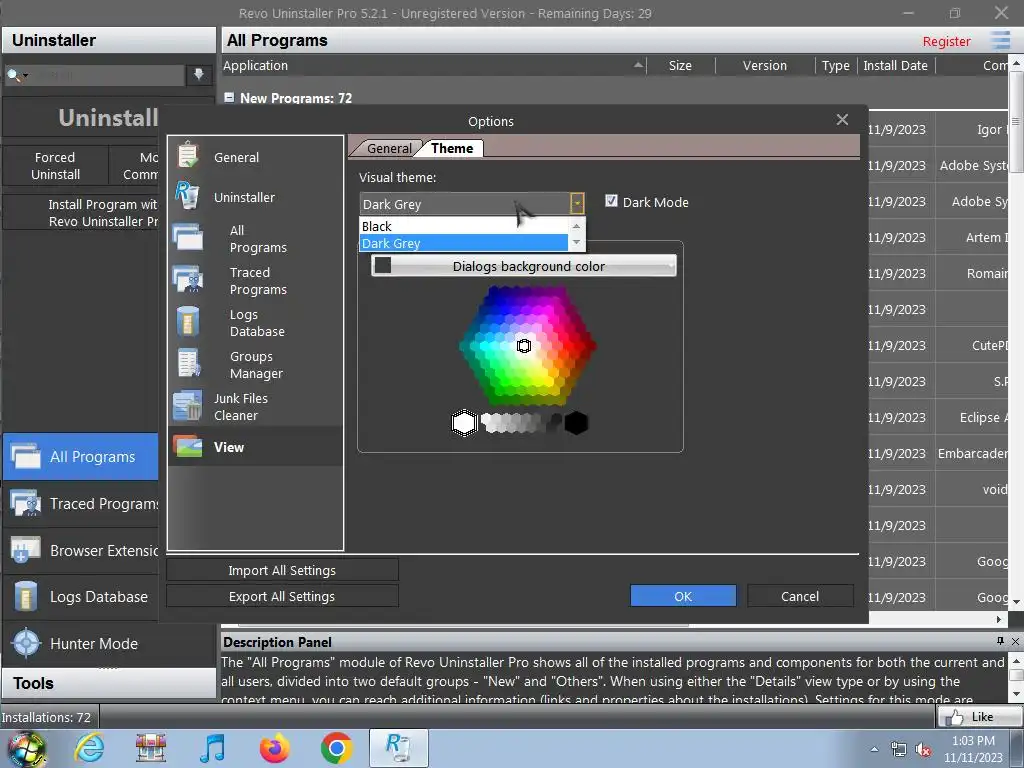1024x768 pixels.
Task: Pick the center cell of color hexagon
Action: tap(524, 345)
